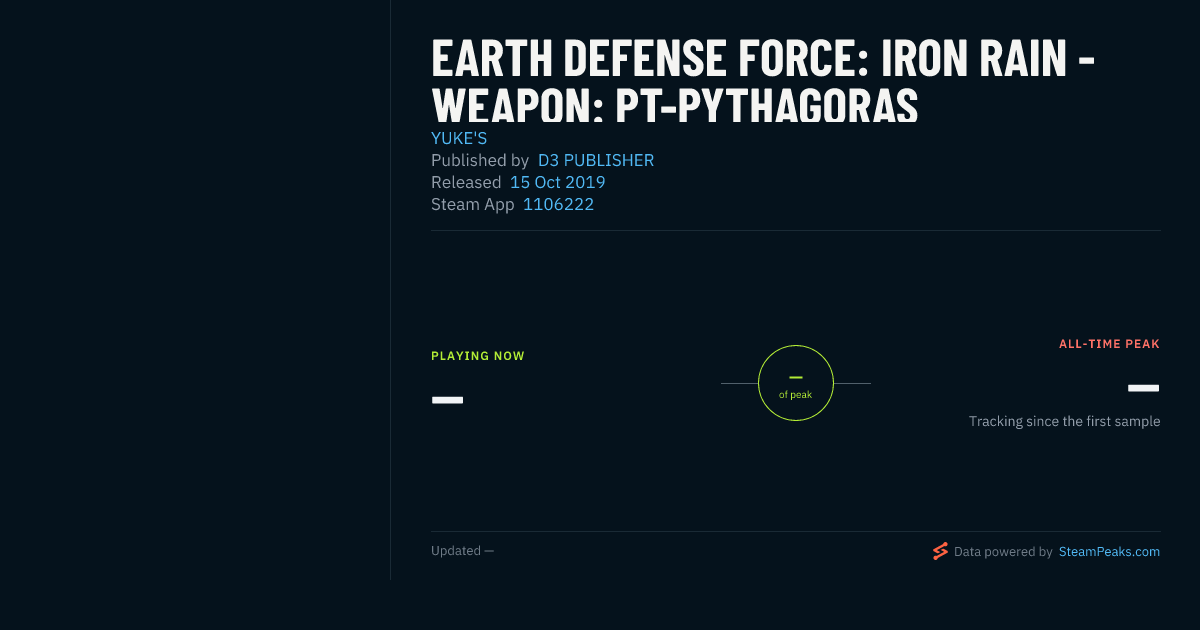
Task: Click the Released label
Action: pos(466,182)
